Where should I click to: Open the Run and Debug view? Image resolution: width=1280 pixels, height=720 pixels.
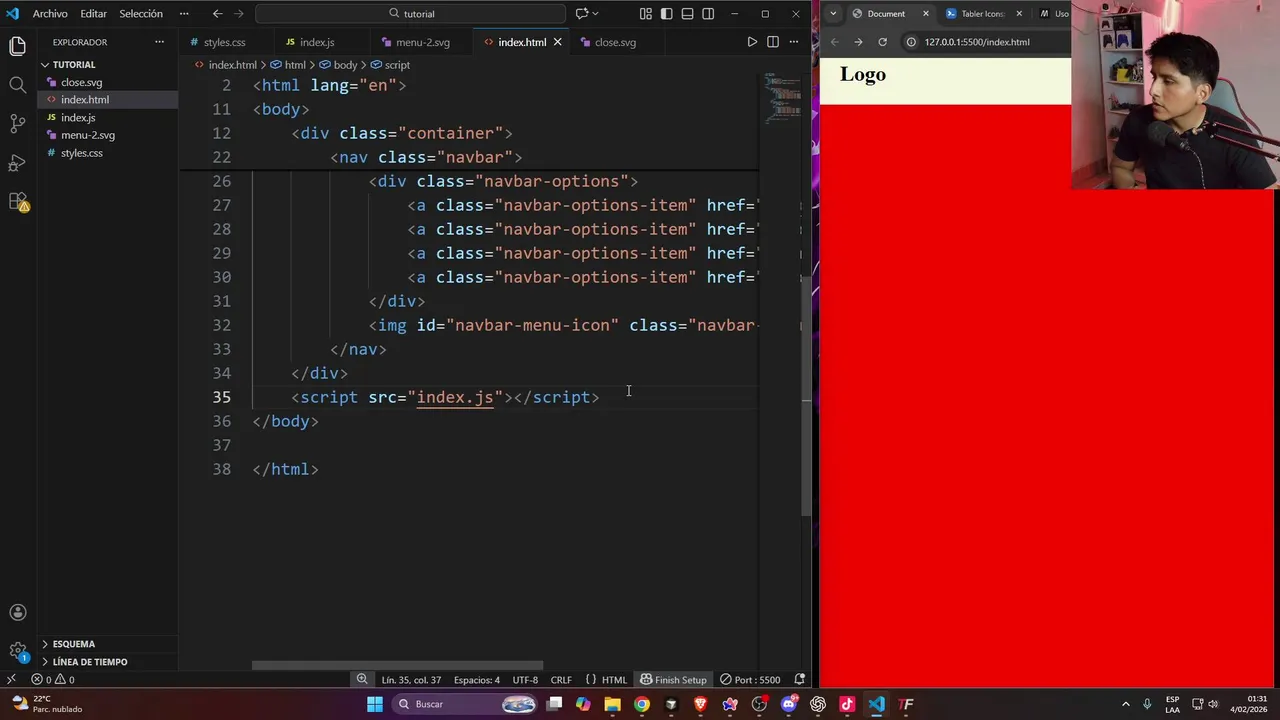[x=17, y=163]
